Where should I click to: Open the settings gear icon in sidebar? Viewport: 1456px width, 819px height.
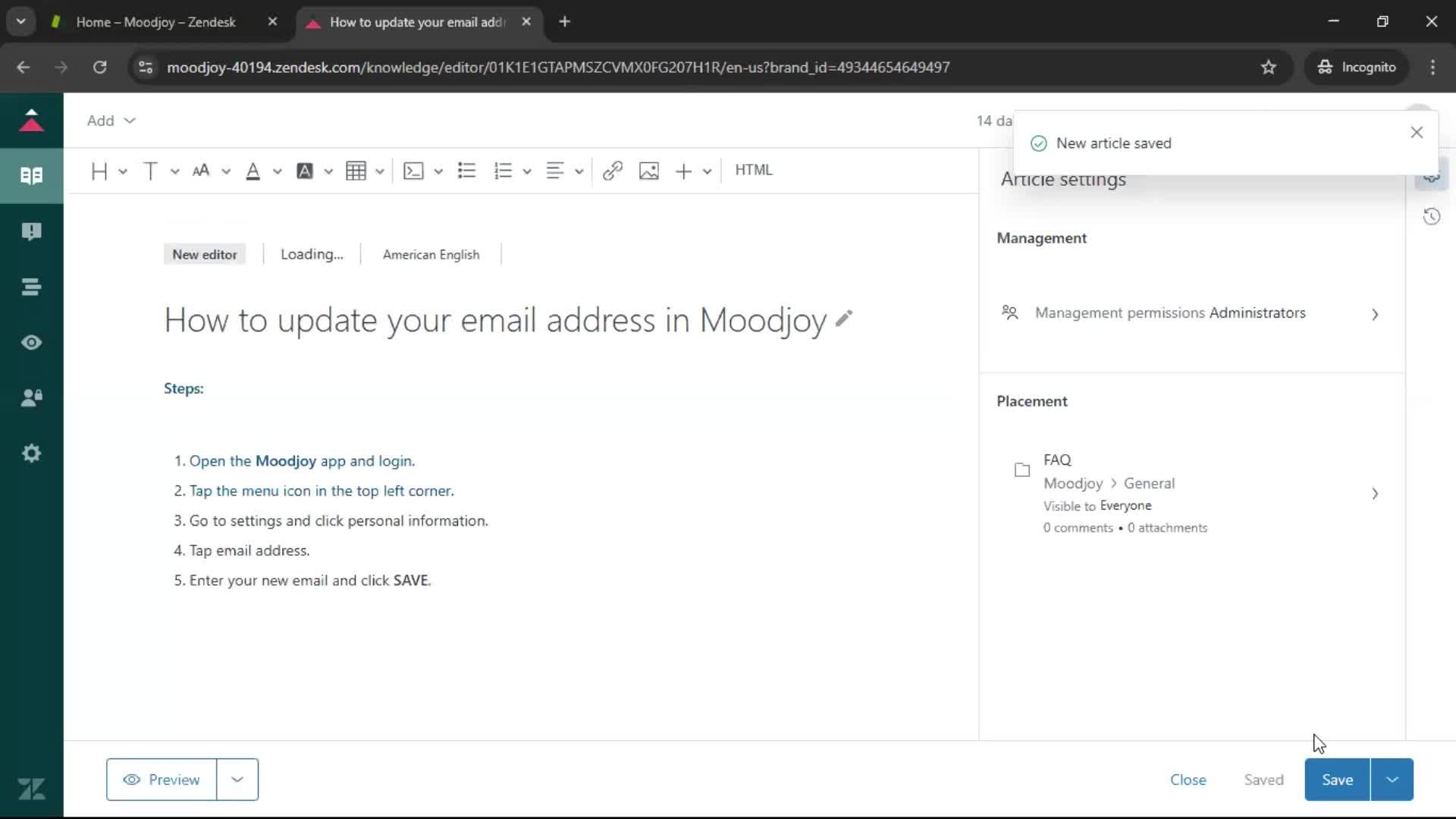pyautogui.click(x=32, y=453)
